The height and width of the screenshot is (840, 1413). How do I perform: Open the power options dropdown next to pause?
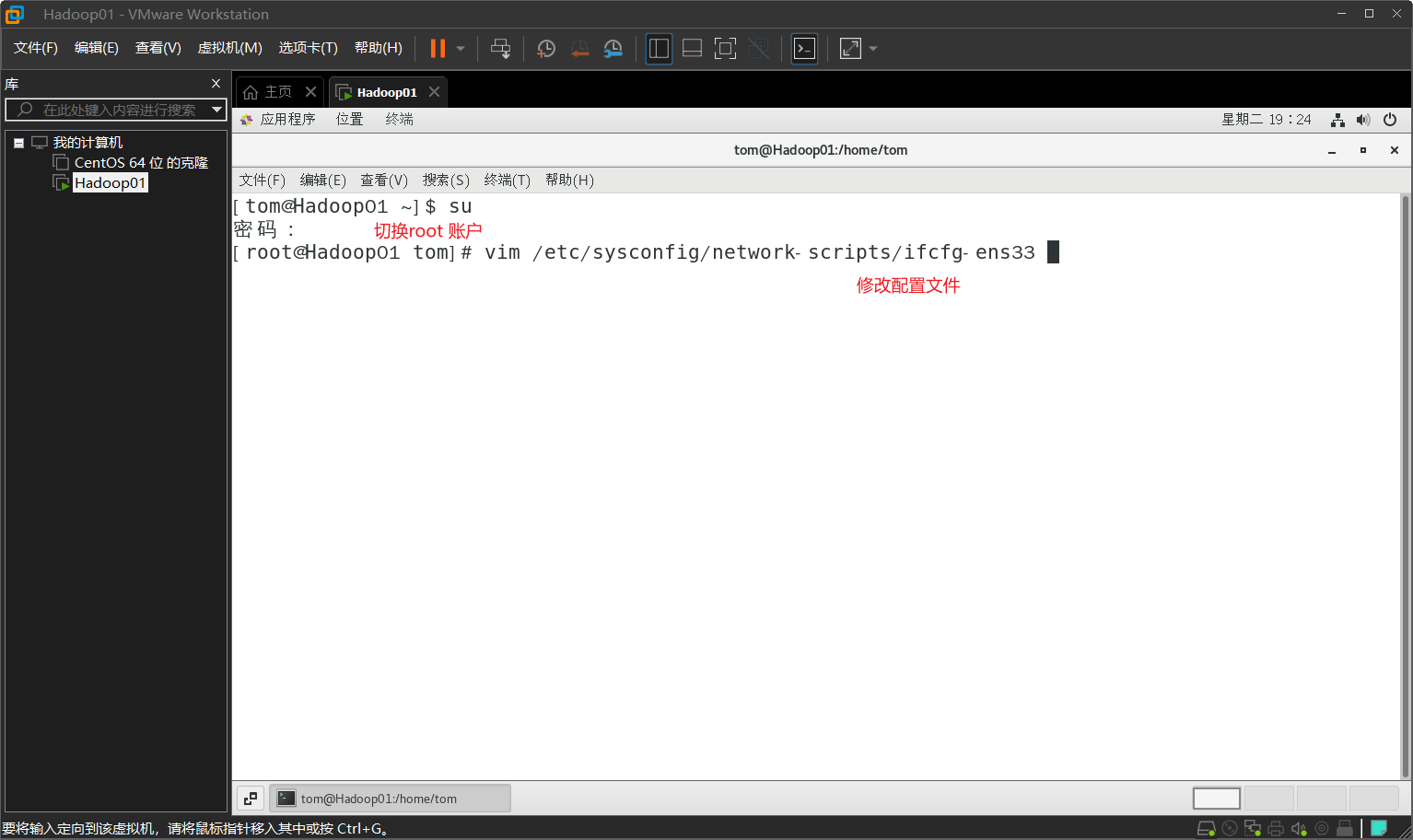click(x=461, y=49)
